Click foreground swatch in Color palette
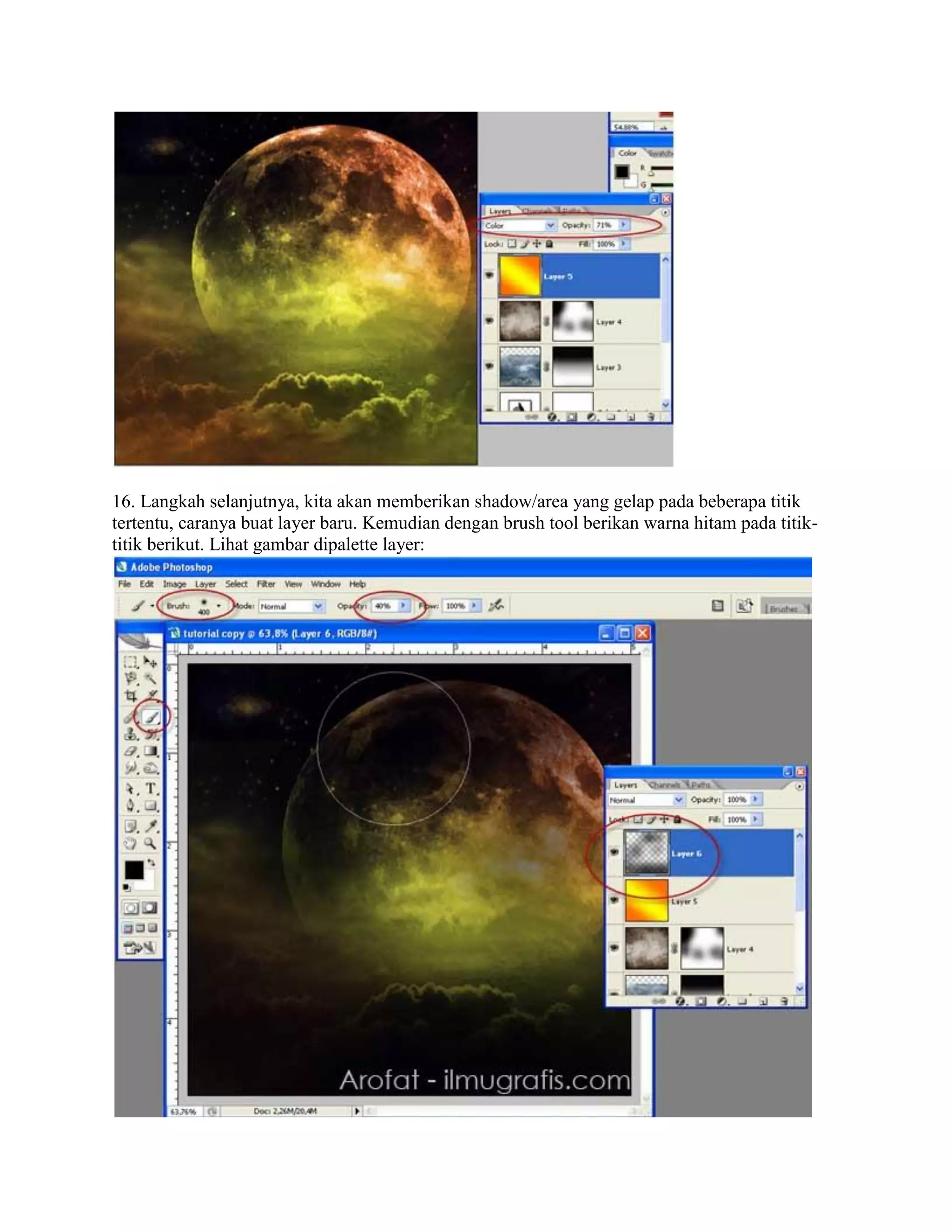Viewport: 952px width, 1232px height. [x=621, y=172]
